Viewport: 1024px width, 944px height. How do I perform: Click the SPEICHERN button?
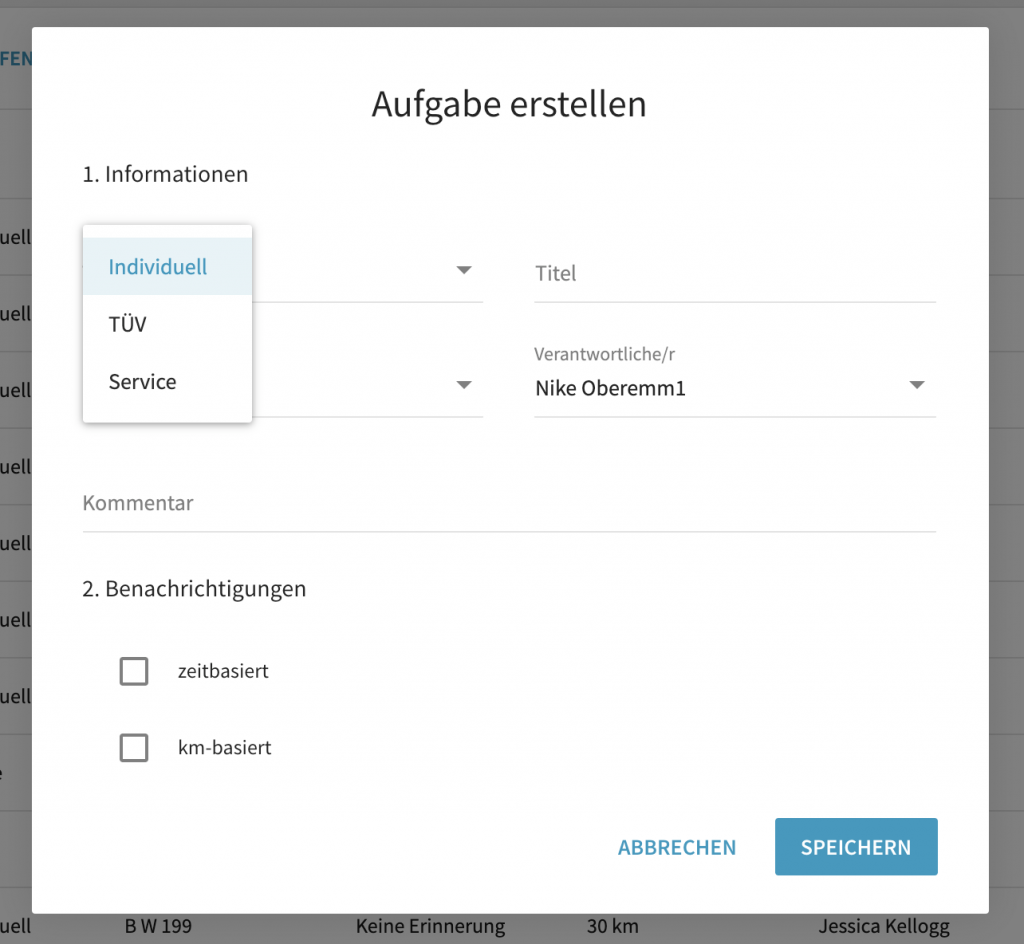856,847
